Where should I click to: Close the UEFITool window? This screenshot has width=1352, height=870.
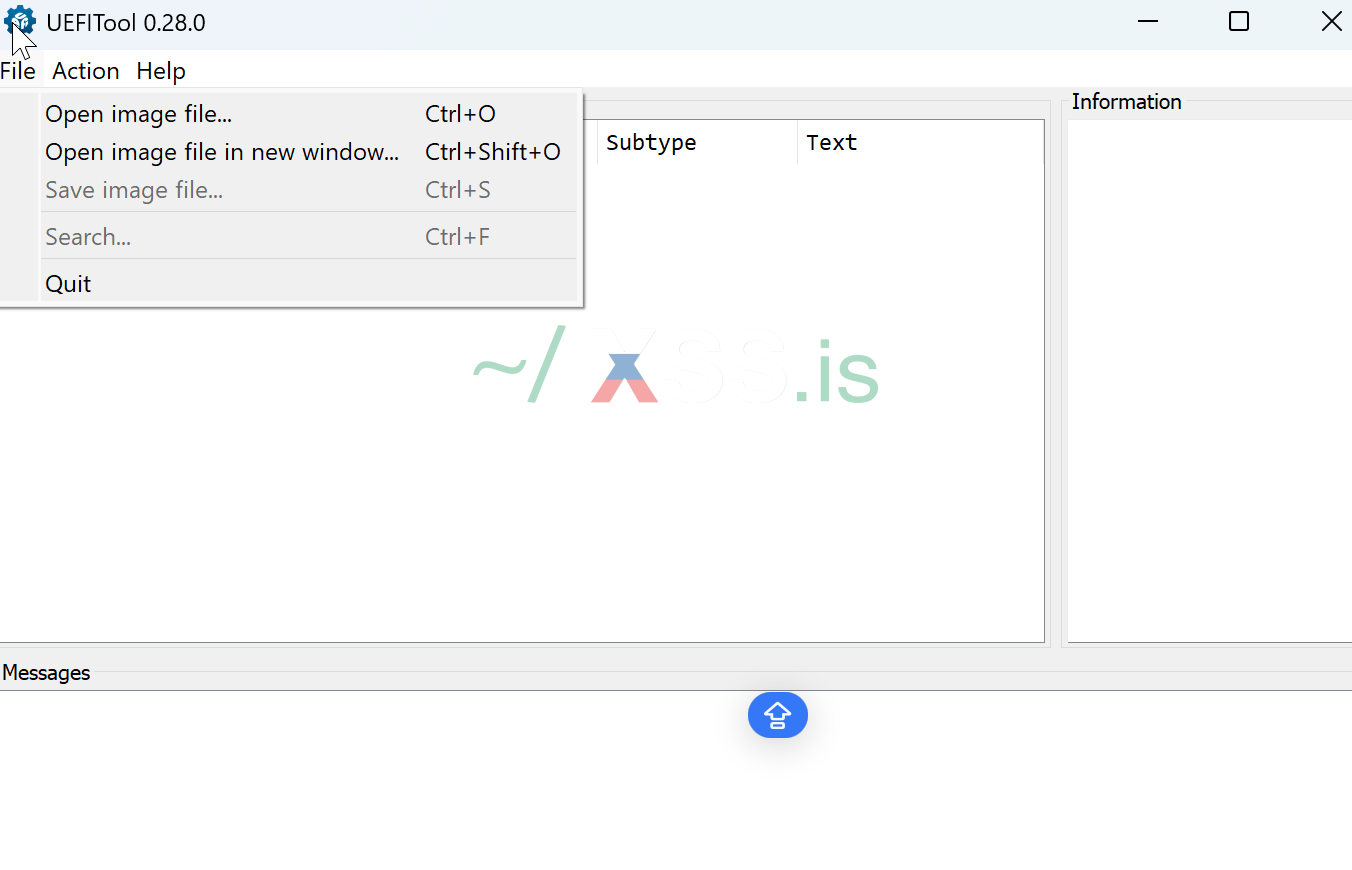[1330, 22]
